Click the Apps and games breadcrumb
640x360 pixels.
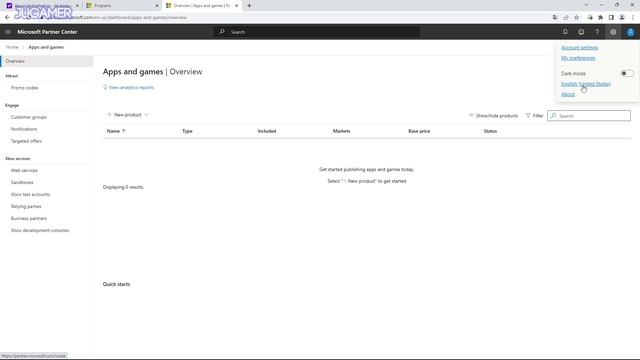point(46,47)
